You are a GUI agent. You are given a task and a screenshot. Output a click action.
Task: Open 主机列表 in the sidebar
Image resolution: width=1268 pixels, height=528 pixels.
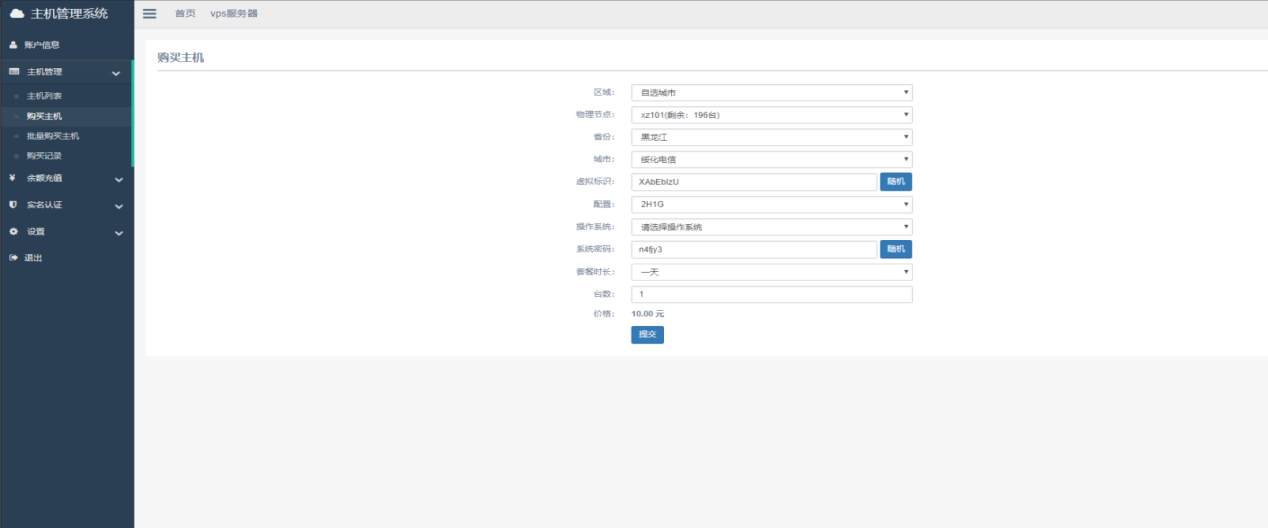[x=44, y=96]
